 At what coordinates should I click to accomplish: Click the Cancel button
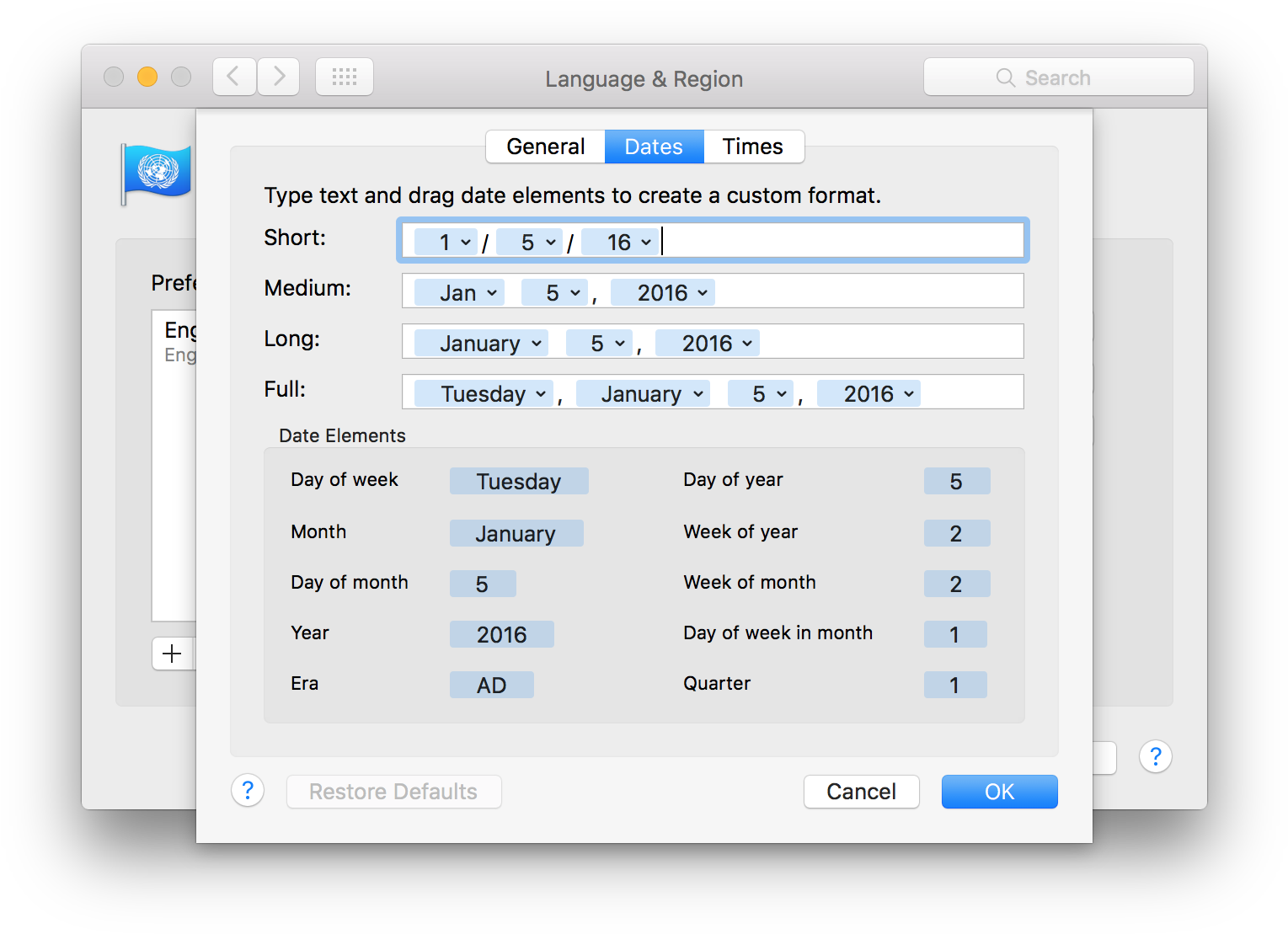(861, 792)
